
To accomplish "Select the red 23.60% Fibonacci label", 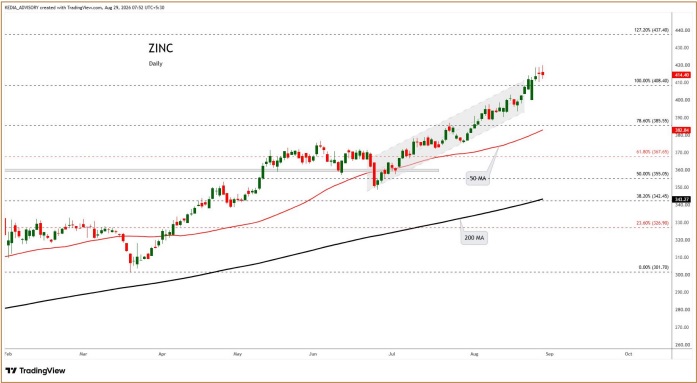I will [x=653, y=223].
